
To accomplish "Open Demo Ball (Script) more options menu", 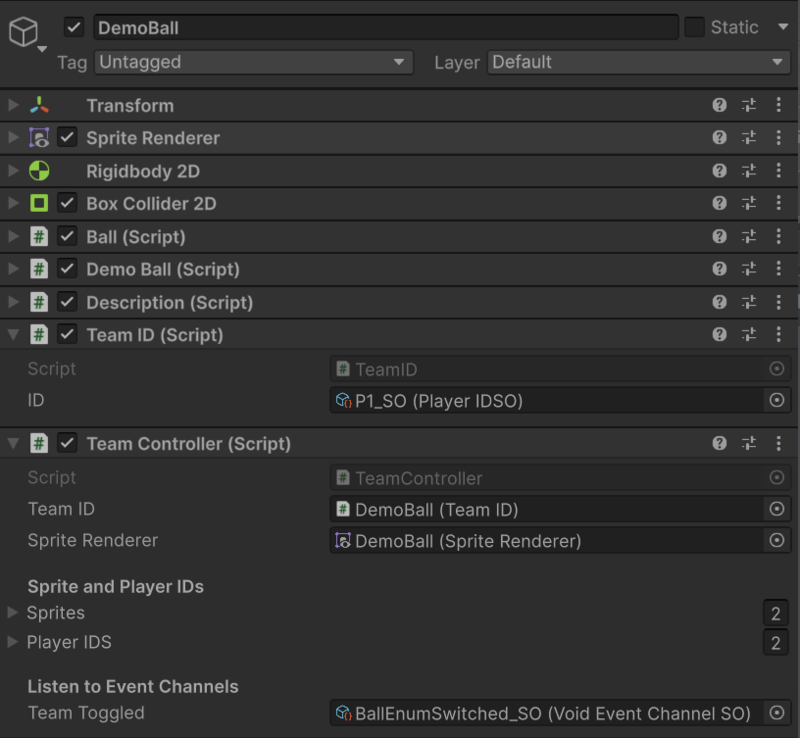I will (x=779, y=268).
